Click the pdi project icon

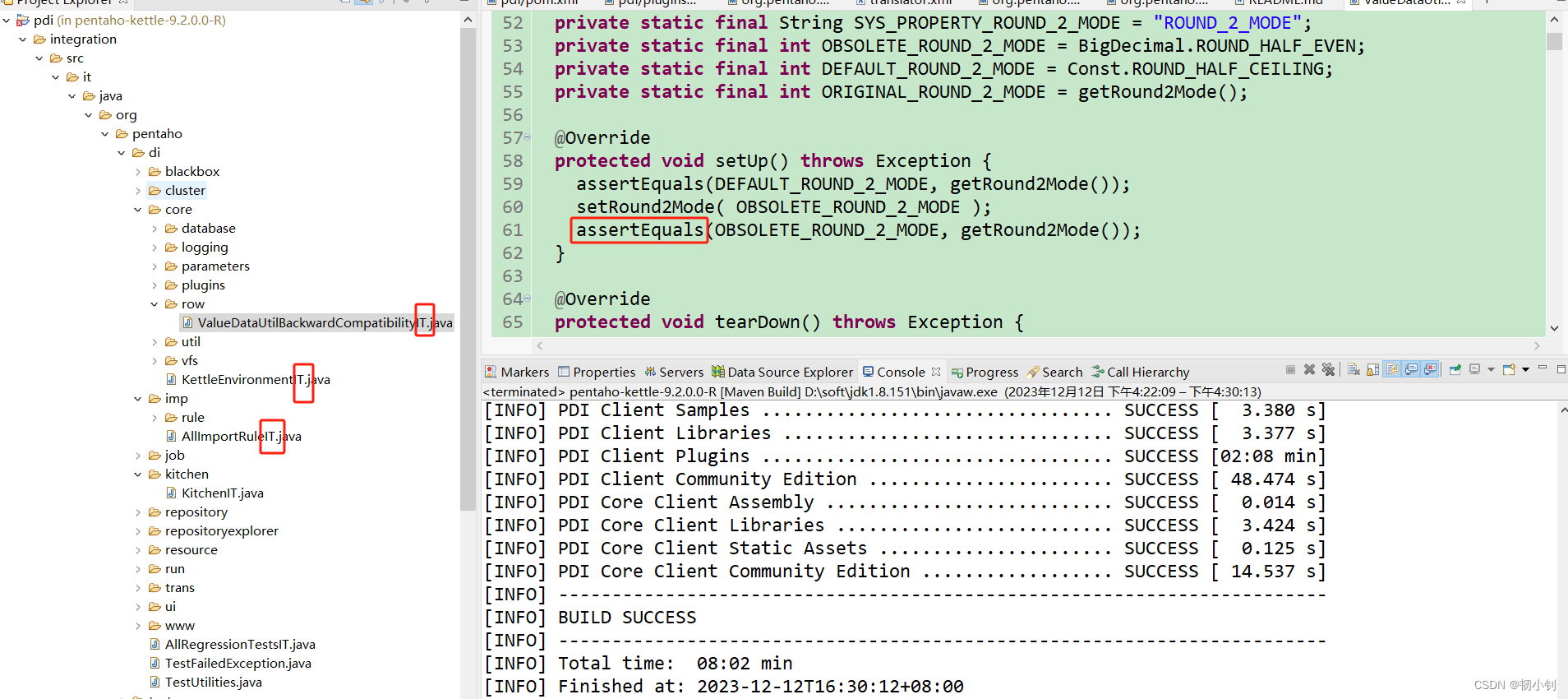click(23, 21)
